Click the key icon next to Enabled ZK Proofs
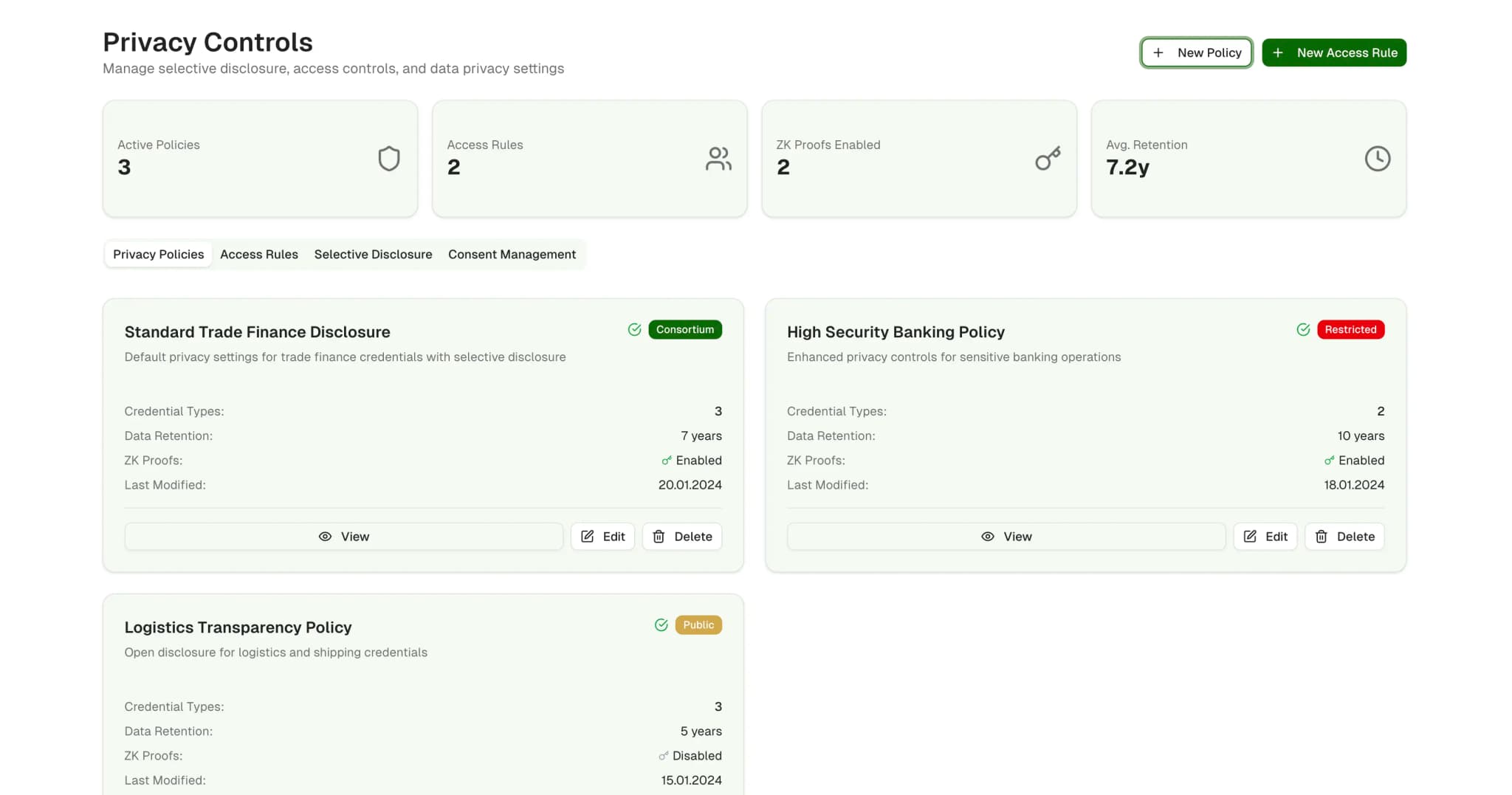Viewport: 1512px width, 795px height. tap(665, 460)
